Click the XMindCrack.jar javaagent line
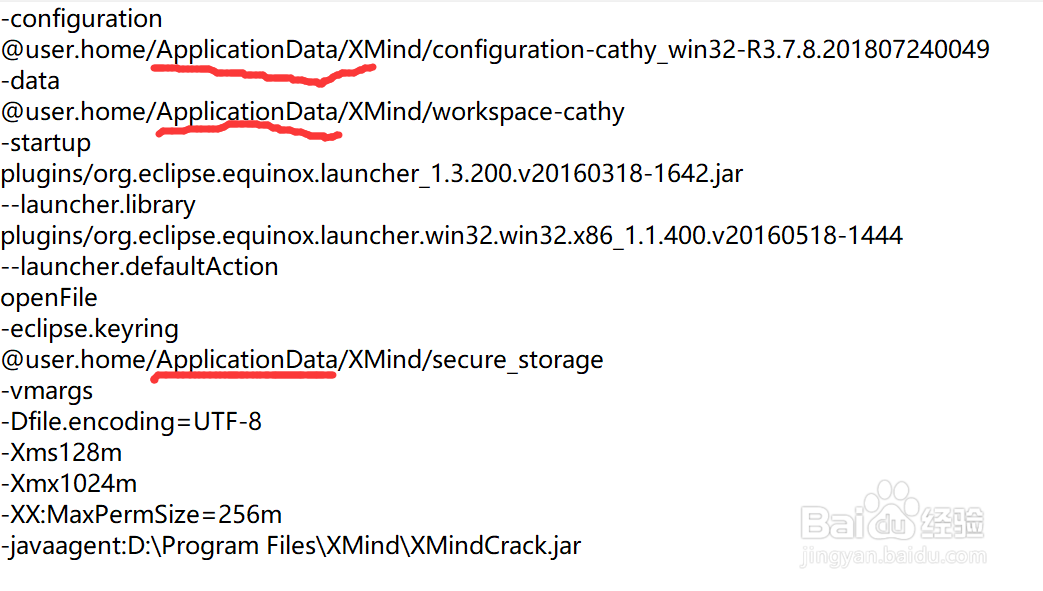The height and width of the screenshot is (591, 1043). [291, 546]
